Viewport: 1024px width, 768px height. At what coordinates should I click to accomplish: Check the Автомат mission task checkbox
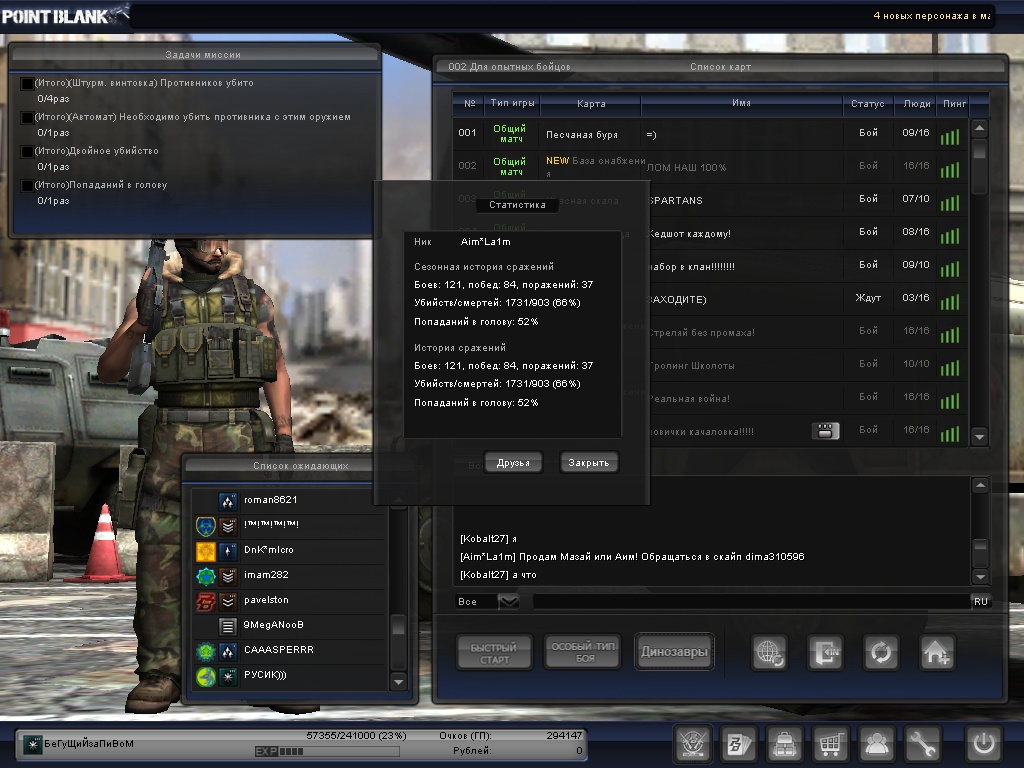27,118
